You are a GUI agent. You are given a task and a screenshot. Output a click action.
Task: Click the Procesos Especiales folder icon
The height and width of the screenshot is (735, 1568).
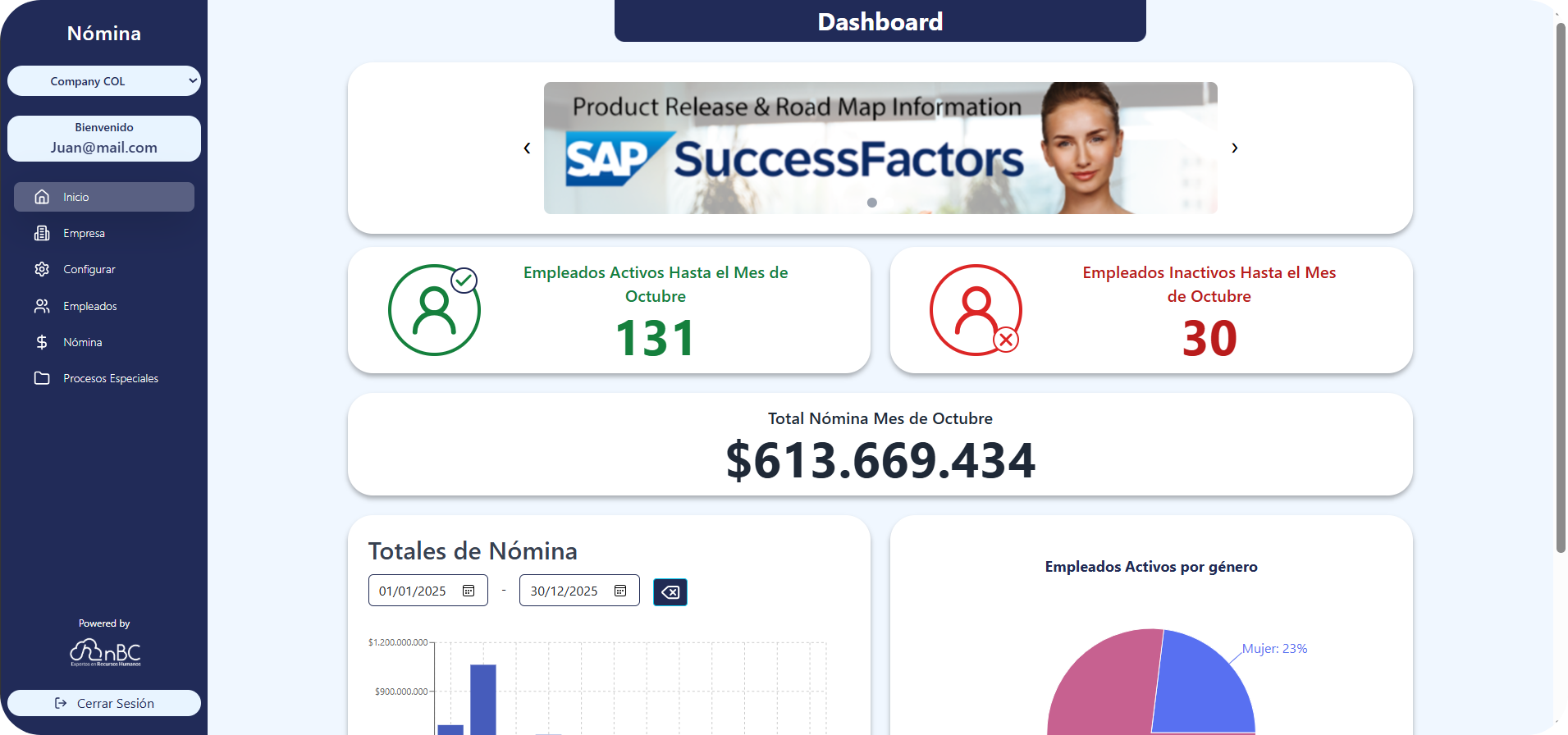coord(42,378)
